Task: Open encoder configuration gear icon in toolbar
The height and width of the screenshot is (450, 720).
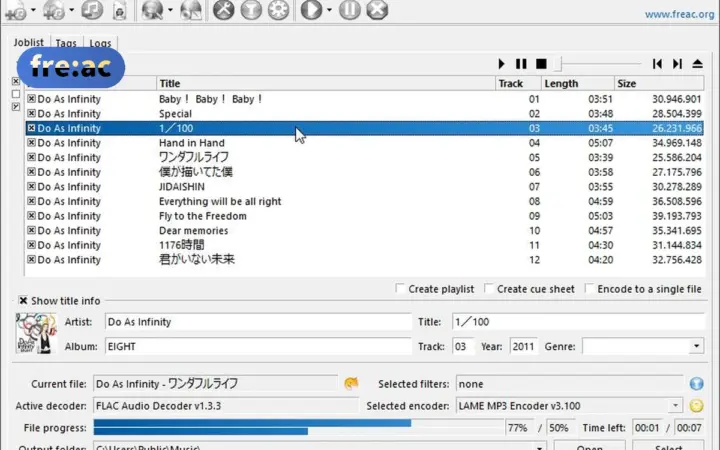Action: (279, 10)
